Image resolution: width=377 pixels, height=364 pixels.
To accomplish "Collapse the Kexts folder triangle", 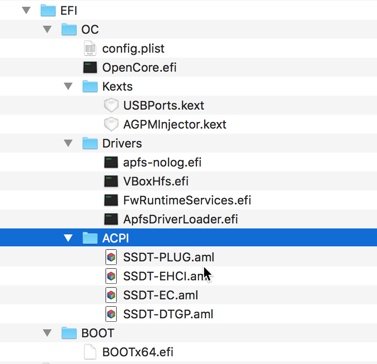I will tap(68, 86).
